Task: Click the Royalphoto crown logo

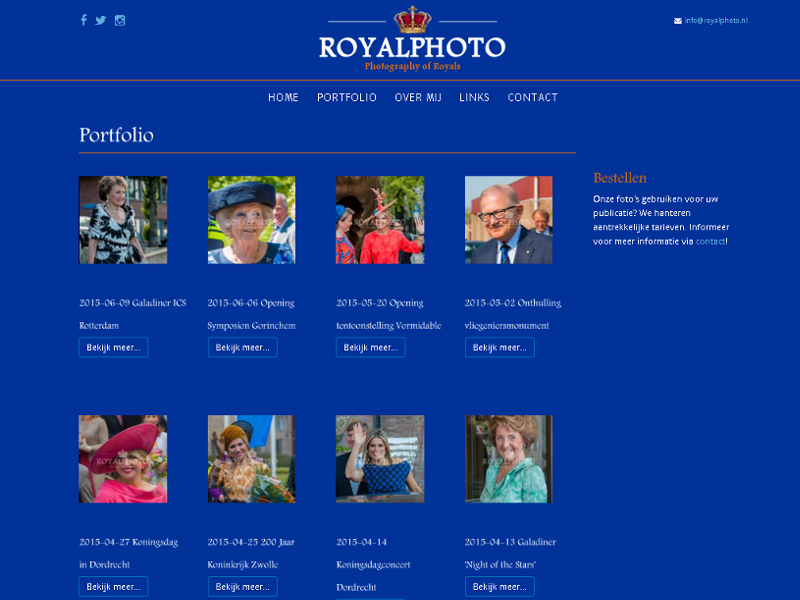Action: [412, 39]
